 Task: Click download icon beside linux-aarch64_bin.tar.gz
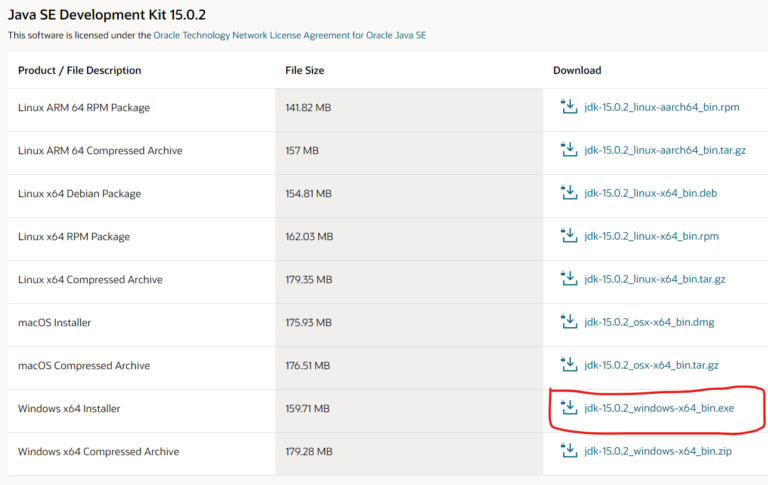point(569,149)
